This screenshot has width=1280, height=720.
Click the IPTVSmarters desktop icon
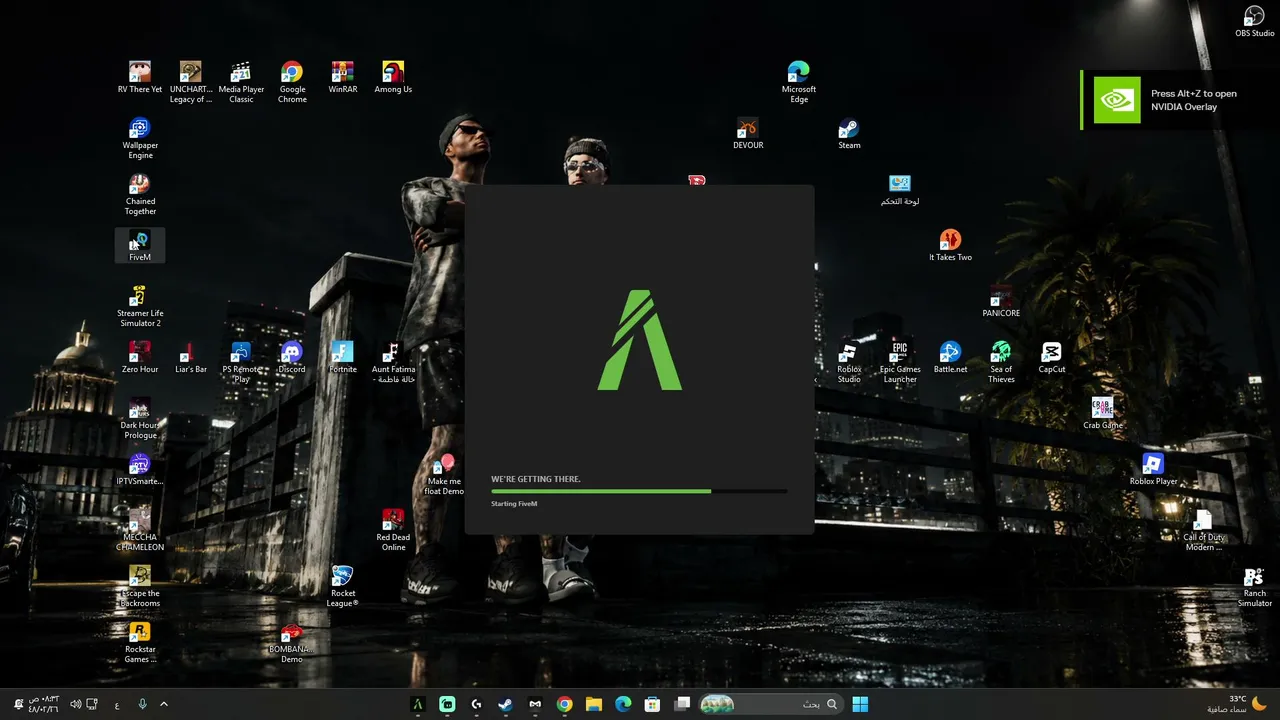tap(140, 469)
